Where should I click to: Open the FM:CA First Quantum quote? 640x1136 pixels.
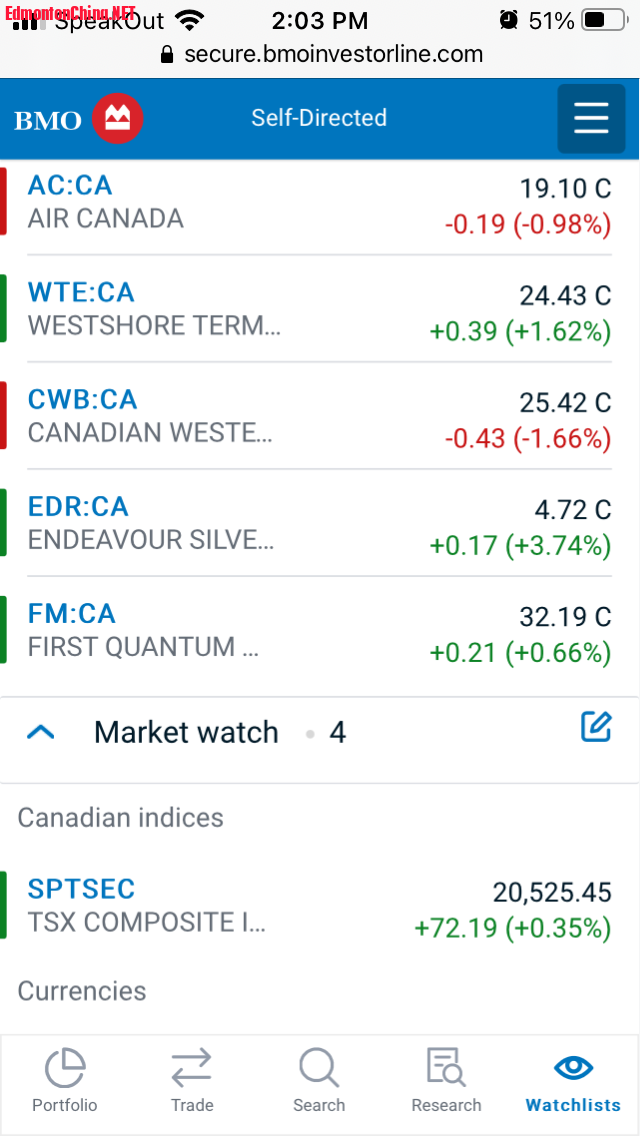(72, 614)
